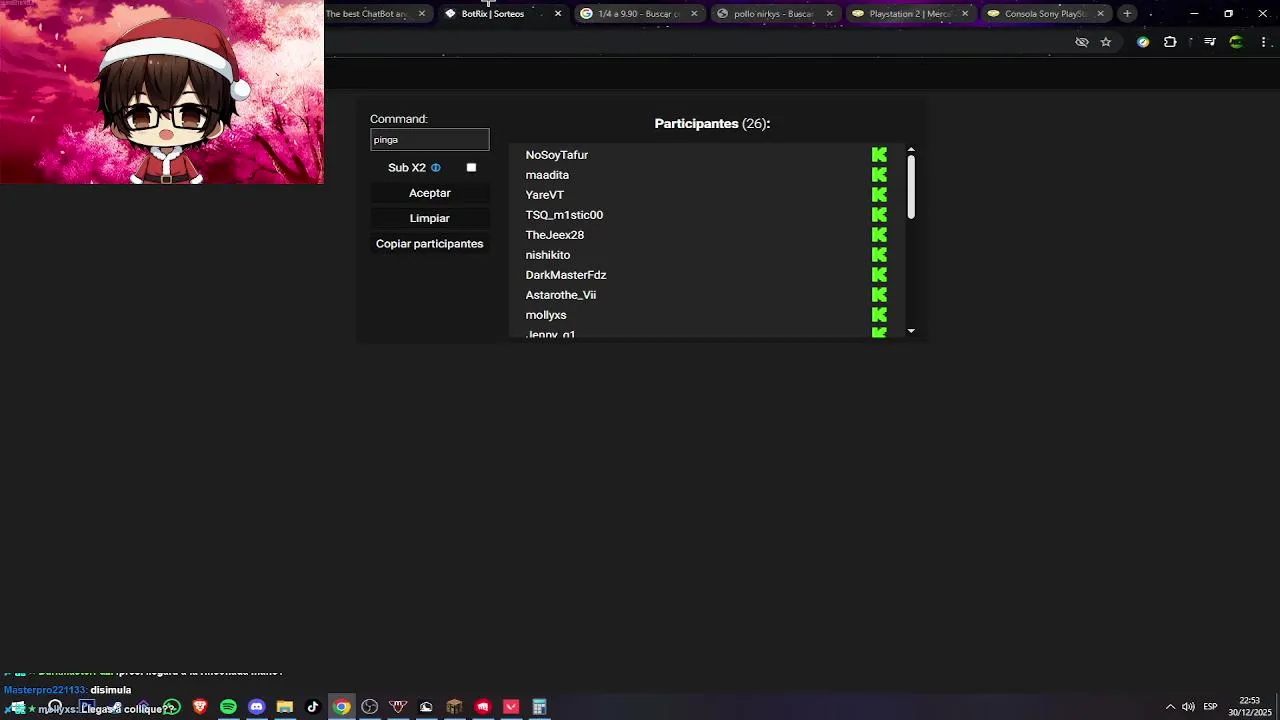
Task: Enable the Sub X2 checkbox
Action: tap(471, 168)
